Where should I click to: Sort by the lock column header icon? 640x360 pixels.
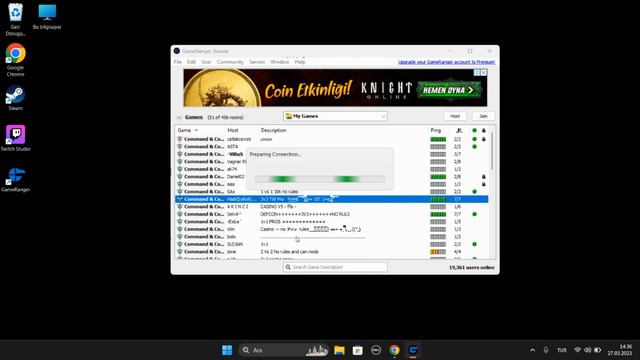484,131
